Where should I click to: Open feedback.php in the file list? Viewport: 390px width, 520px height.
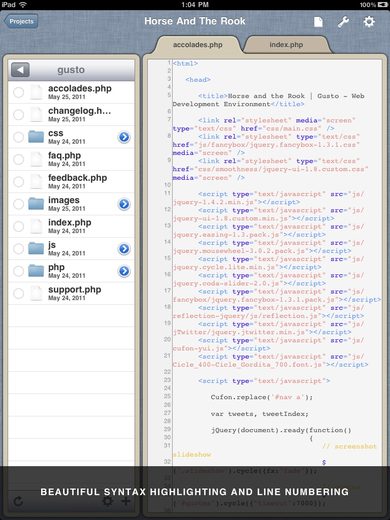point(71,182)
